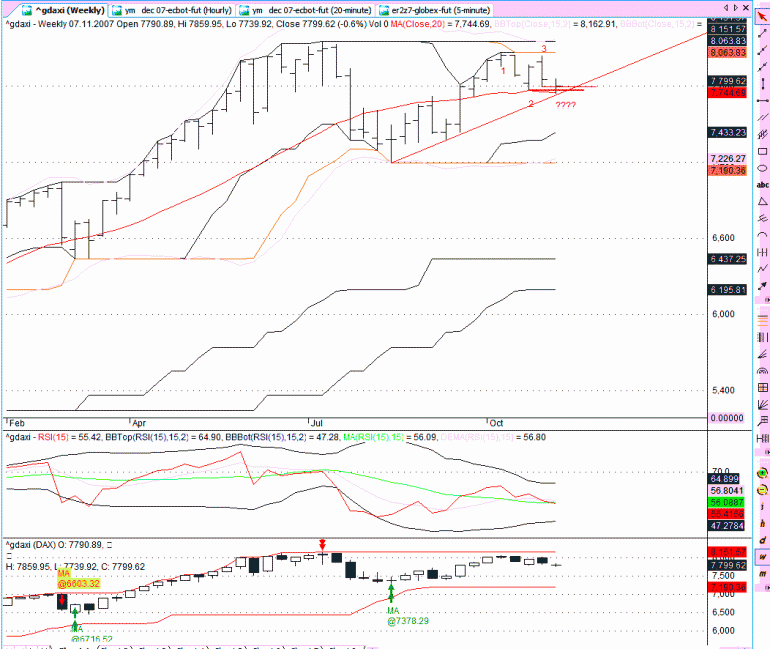
Task: Toggle the daily (d) periodicity button
Action: tap(762, 540)
